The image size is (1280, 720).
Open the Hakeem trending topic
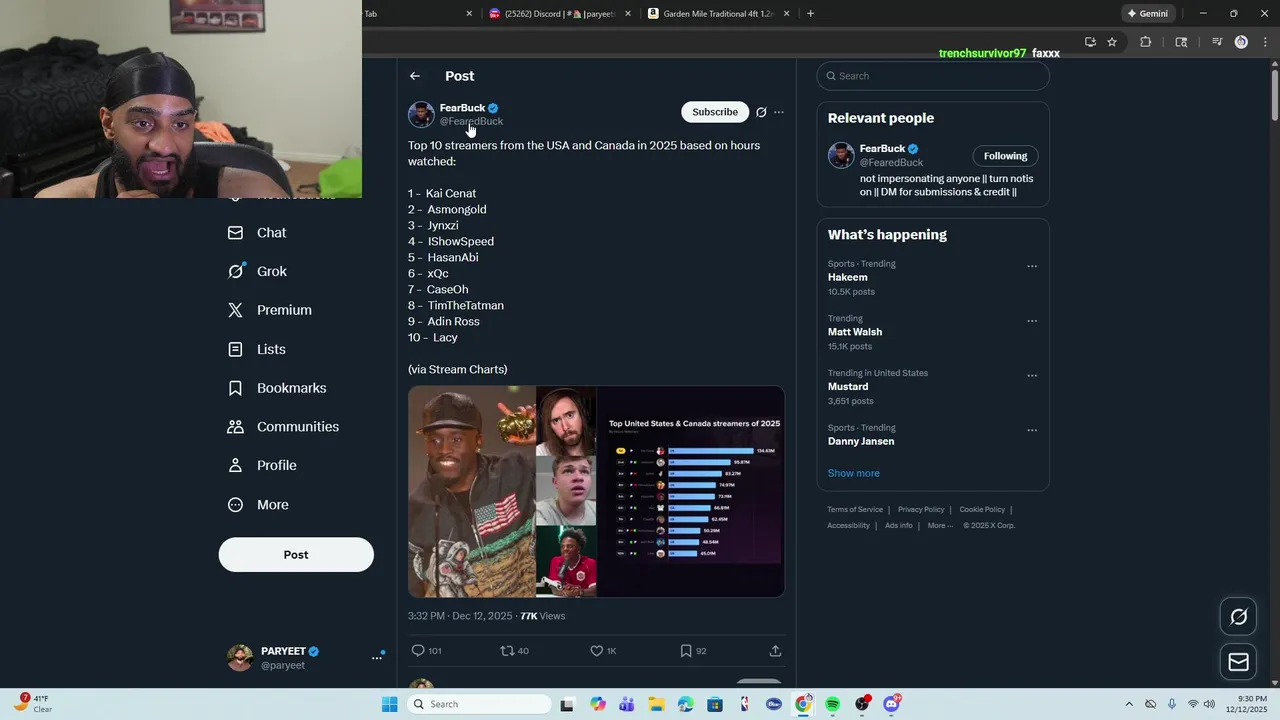[848, 277]
